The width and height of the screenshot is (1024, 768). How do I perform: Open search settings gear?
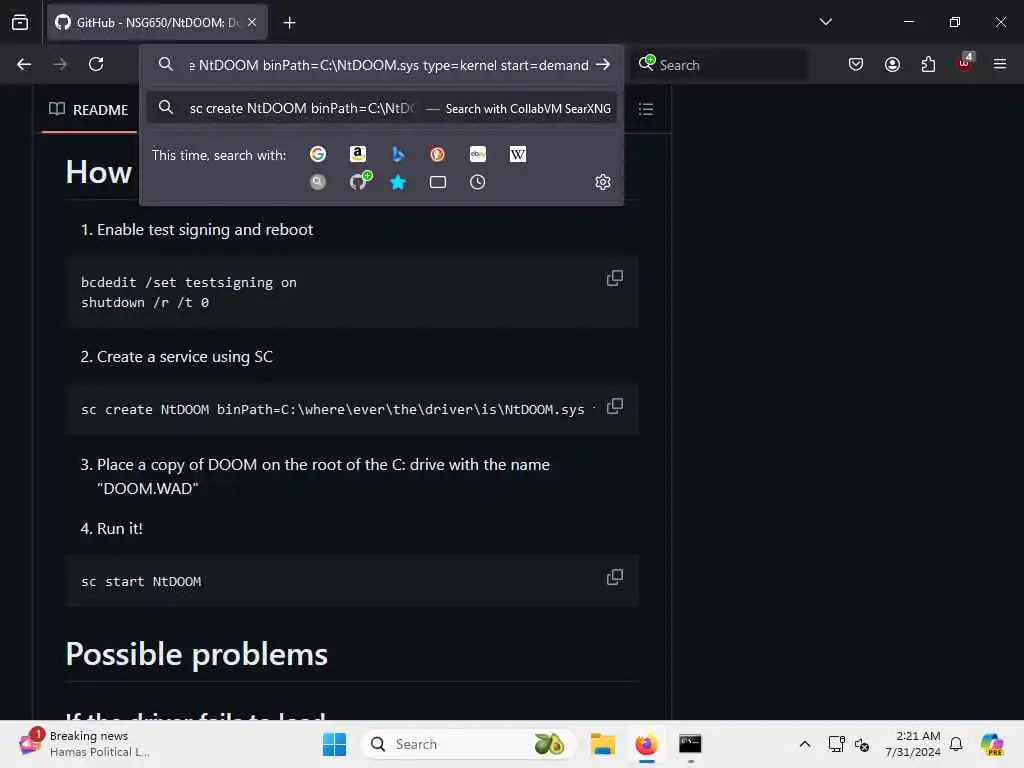click(x=603, y=182)
